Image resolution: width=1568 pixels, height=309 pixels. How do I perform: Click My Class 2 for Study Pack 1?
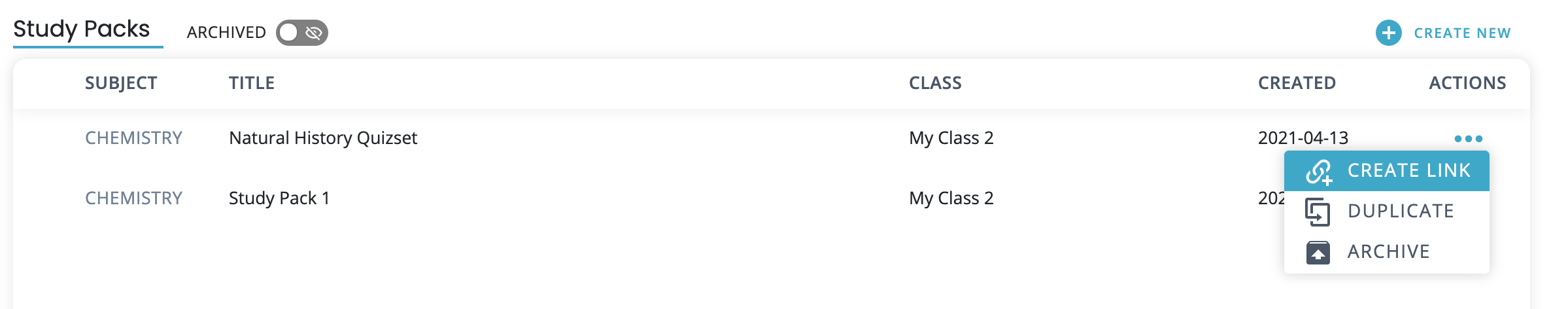(x=951, y=198)
